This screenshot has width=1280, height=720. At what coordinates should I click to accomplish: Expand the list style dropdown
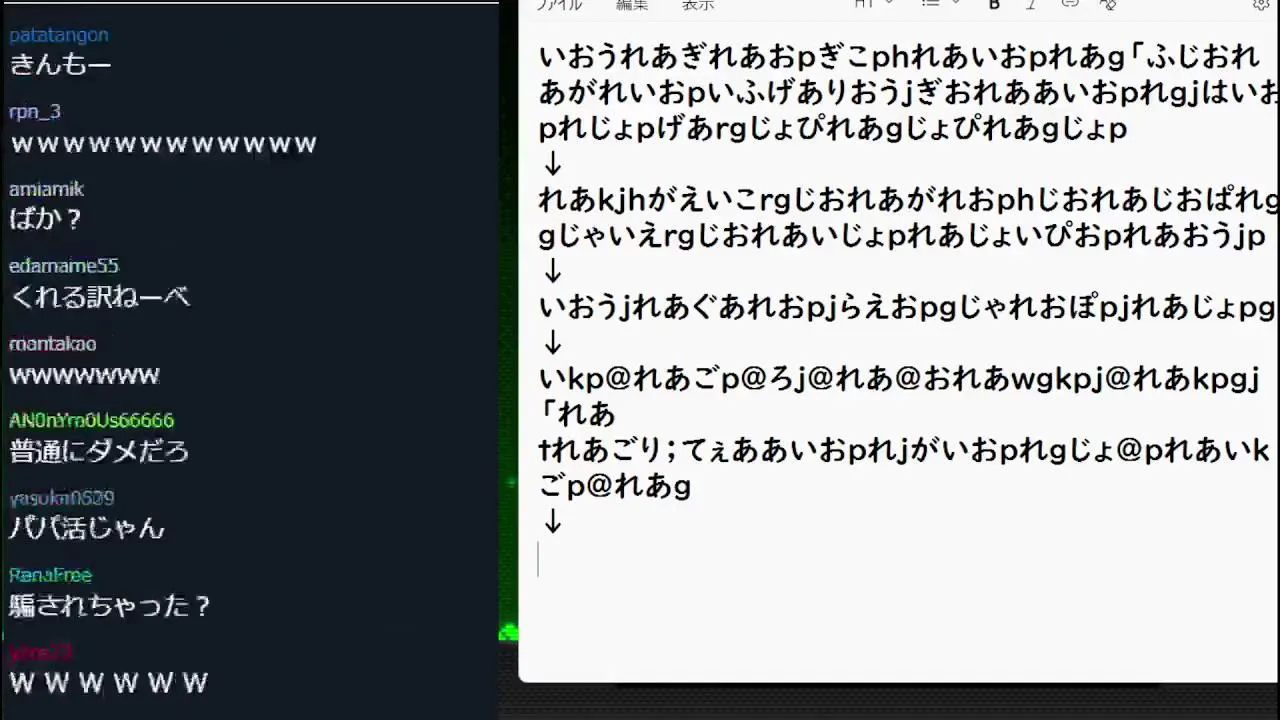(x=940, y=4)
